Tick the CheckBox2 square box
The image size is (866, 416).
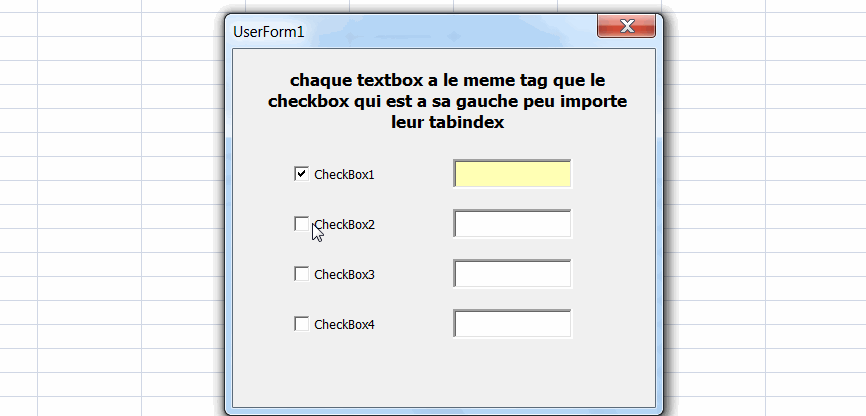[x=301, y=224]
